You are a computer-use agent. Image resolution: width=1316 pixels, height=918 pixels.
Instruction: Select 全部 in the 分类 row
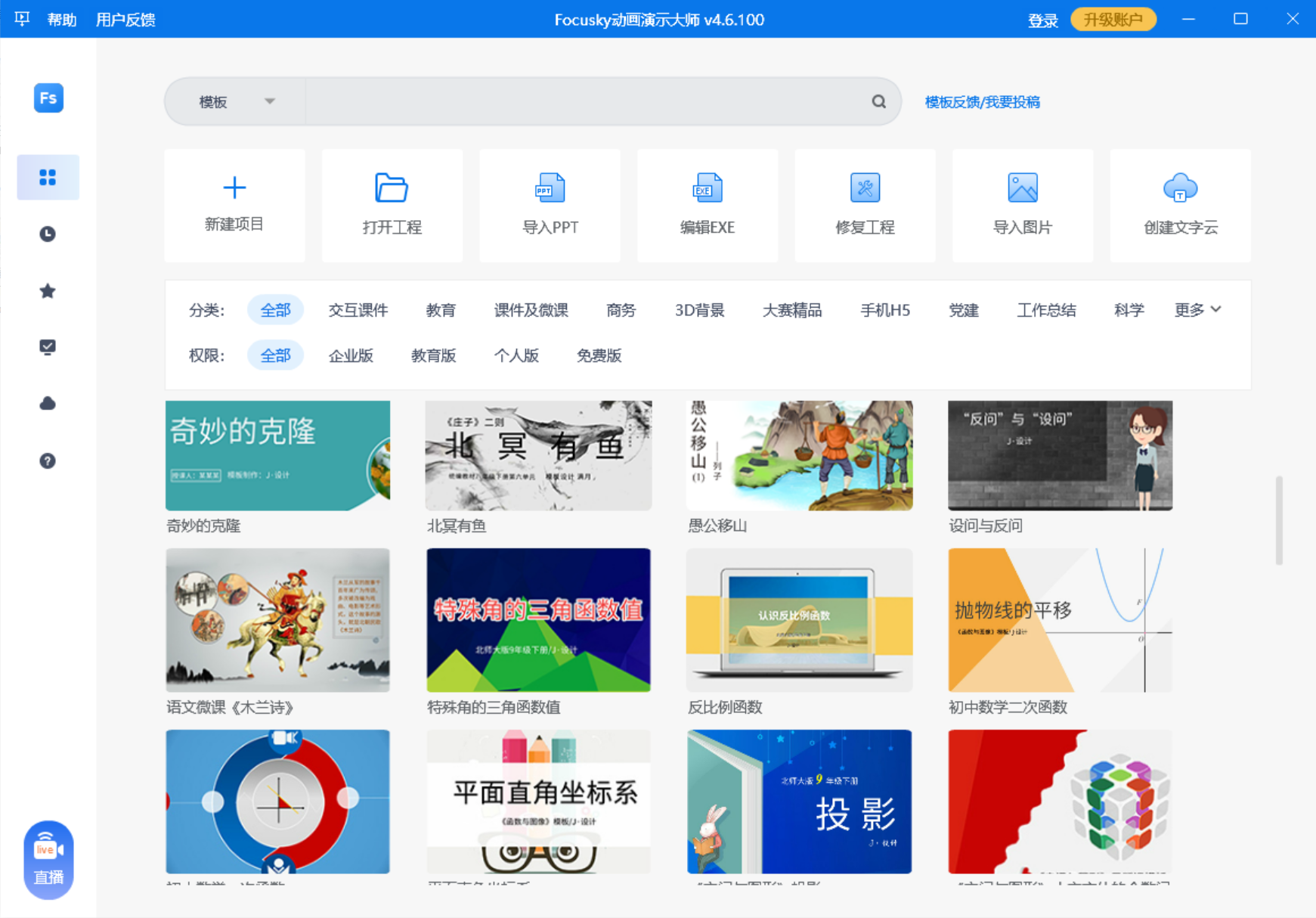[x=275, y=310]
